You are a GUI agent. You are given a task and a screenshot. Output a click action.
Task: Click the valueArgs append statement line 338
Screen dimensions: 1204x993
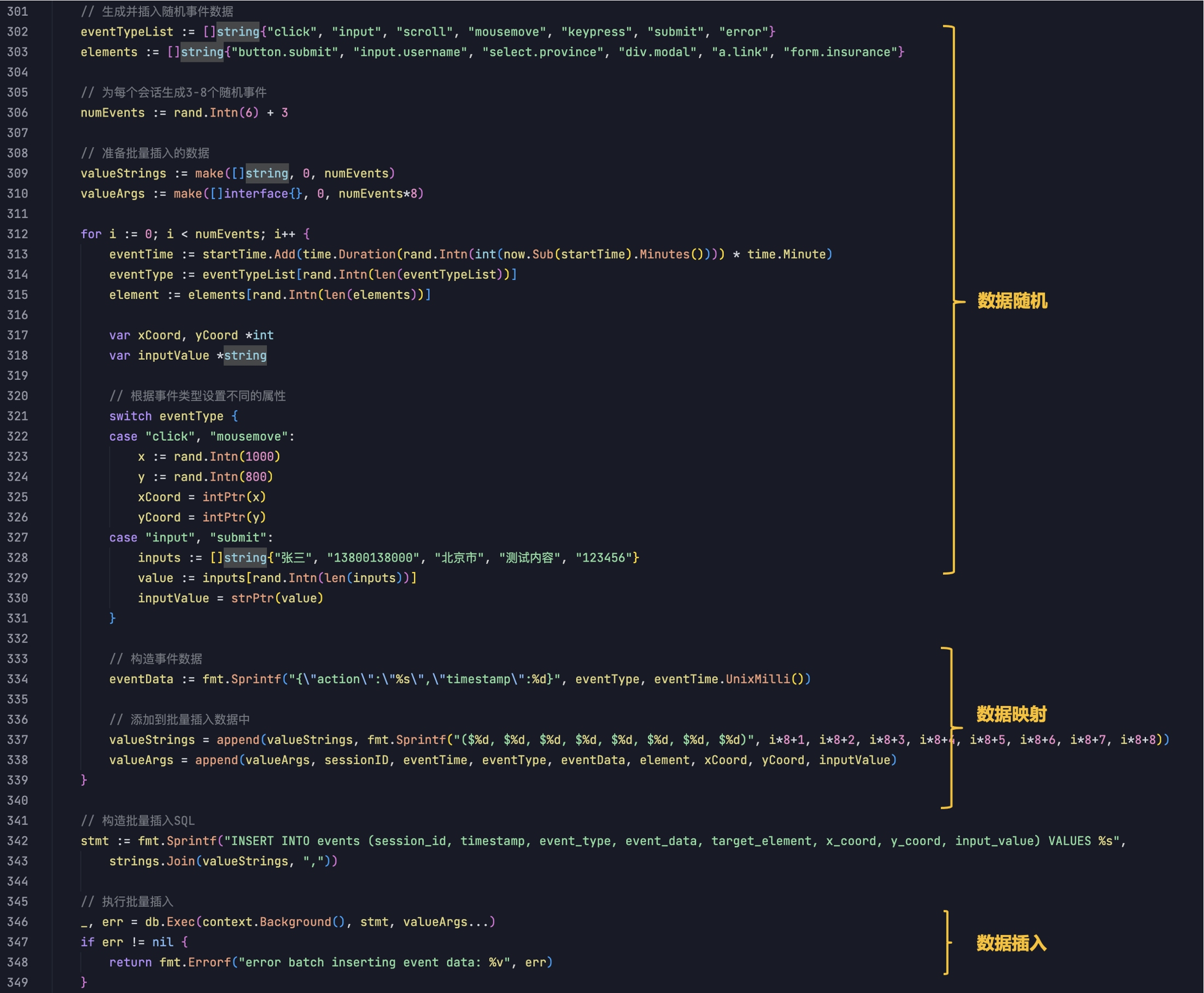pyautogui.click(x=502, y=760)
